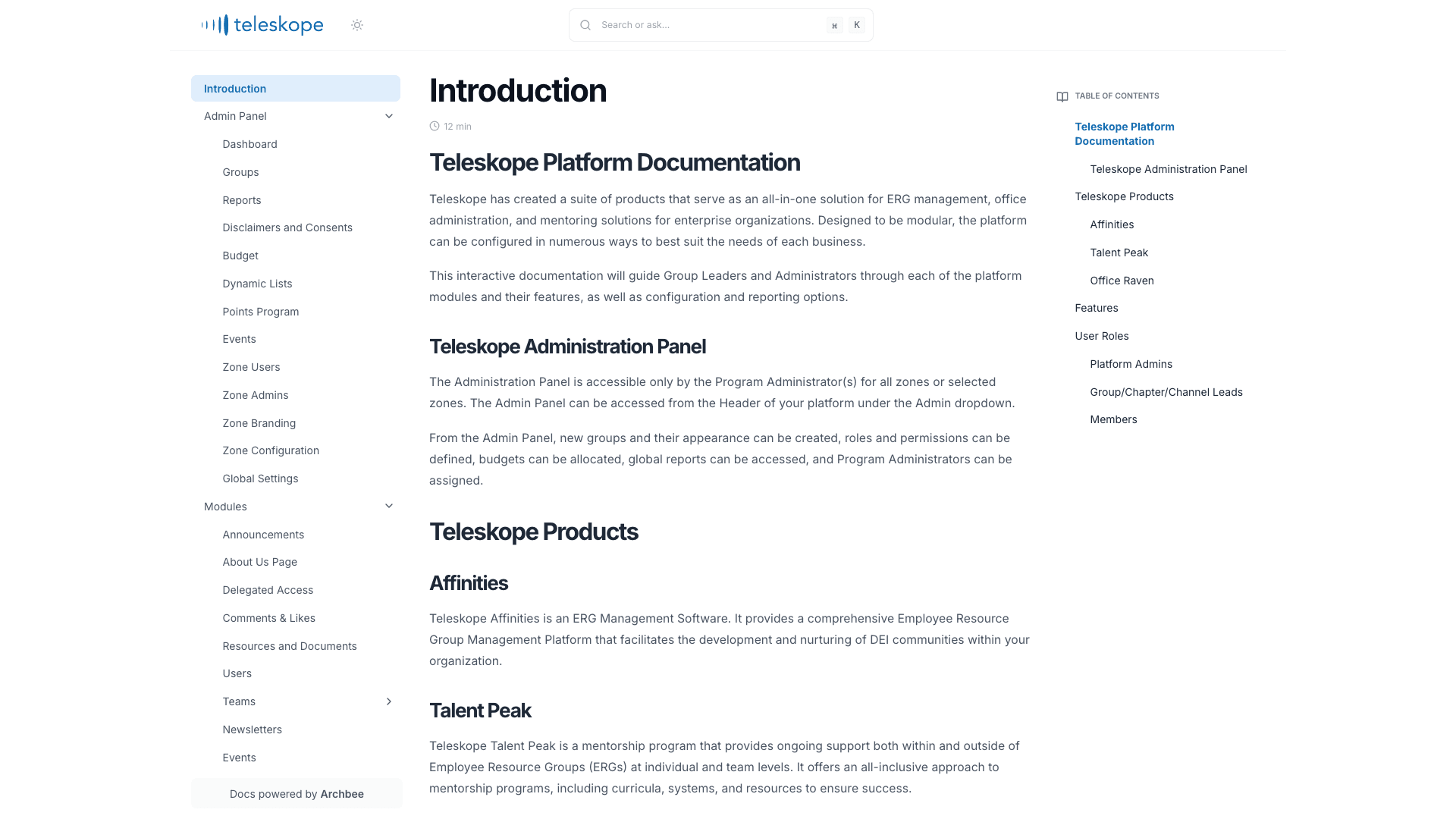Expand the Teams sidebar section
This screenshot has height=819, width=1456.
click(389, 701)
